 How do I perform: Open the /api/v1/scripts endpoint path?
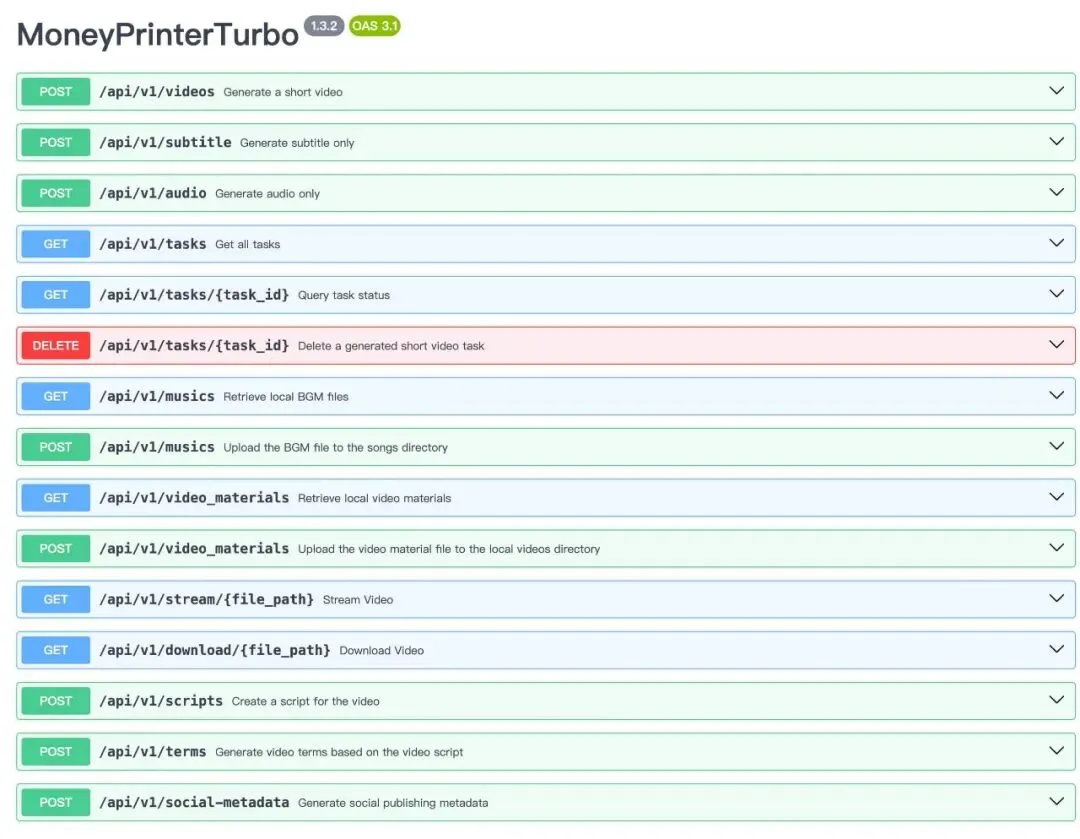(161, 701)
